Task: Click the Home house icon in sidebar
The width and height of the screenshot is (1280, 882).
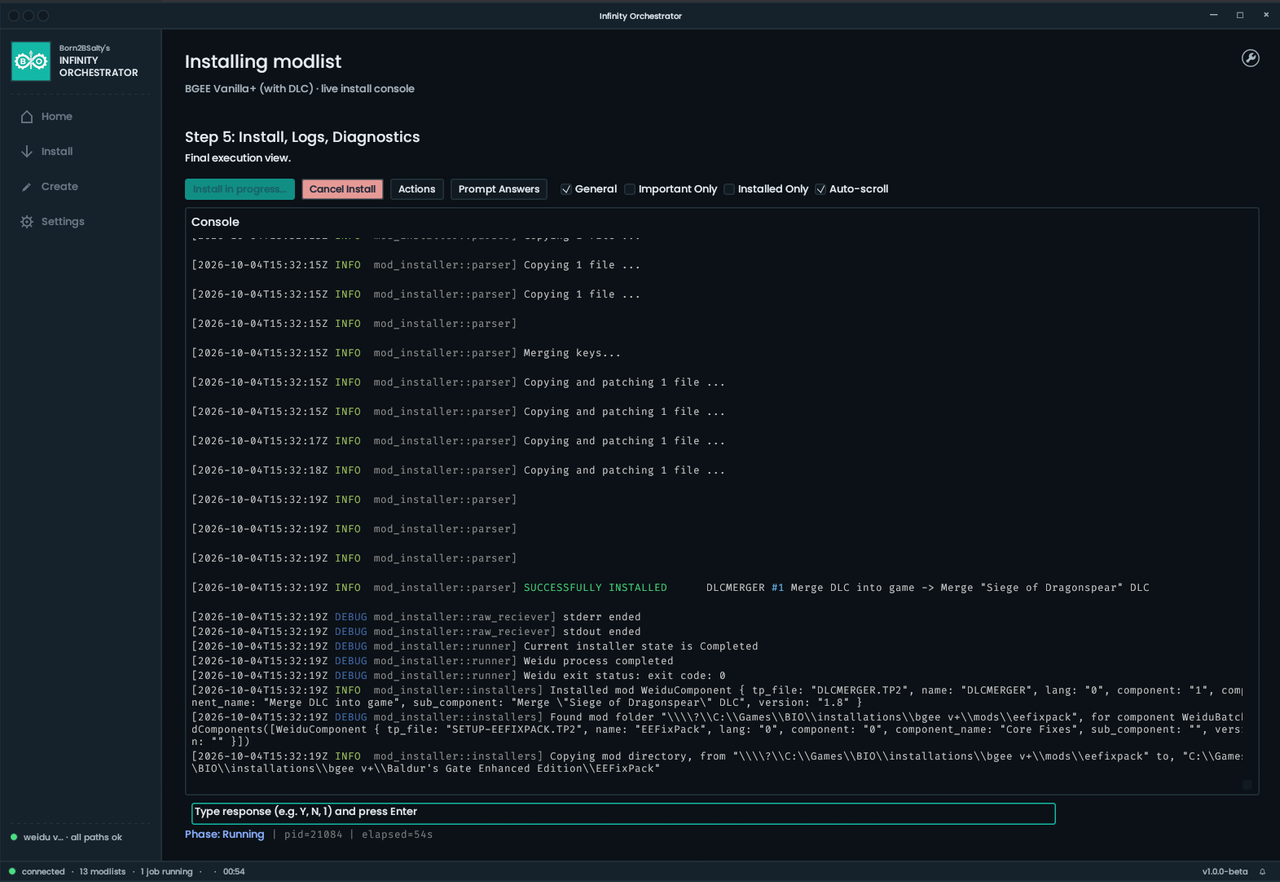Action: [x=27, y=117]
